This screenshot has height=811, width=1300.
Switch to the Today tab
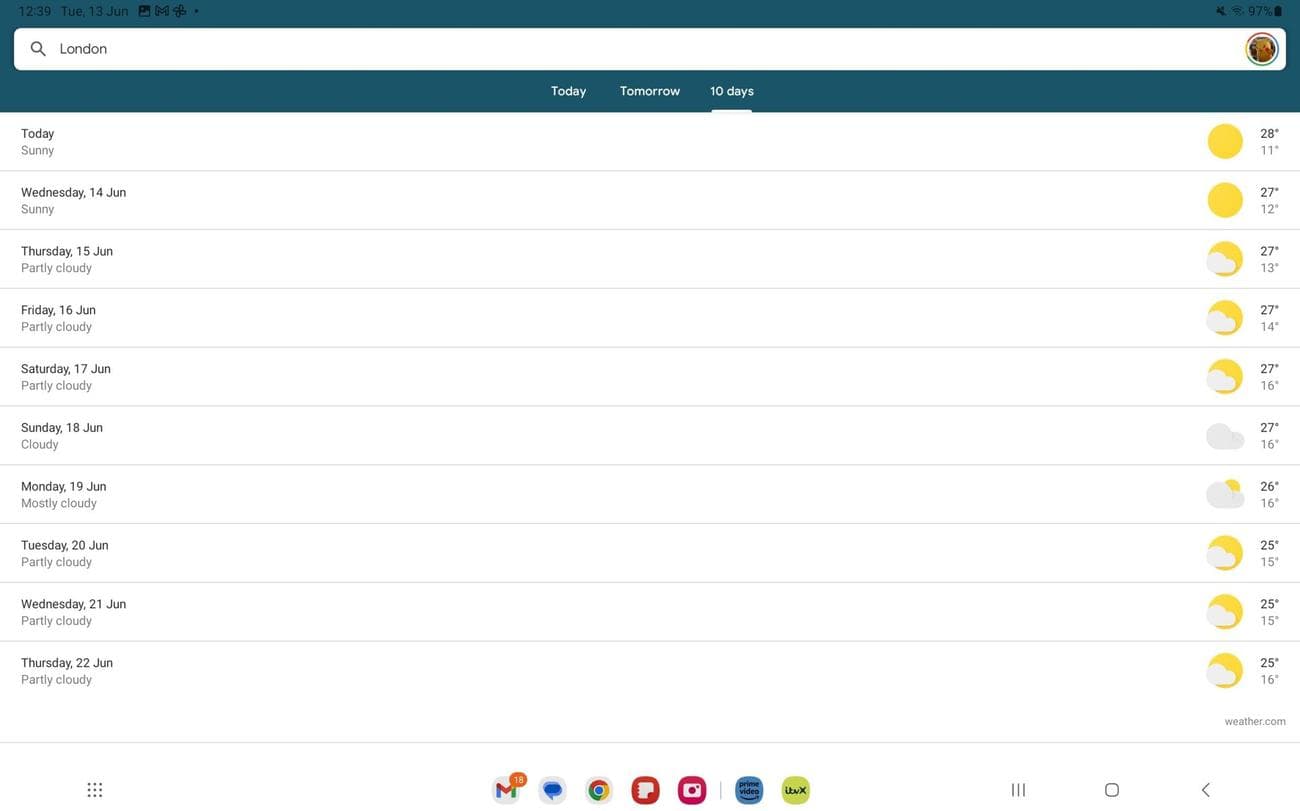click(x=568, y=89)
